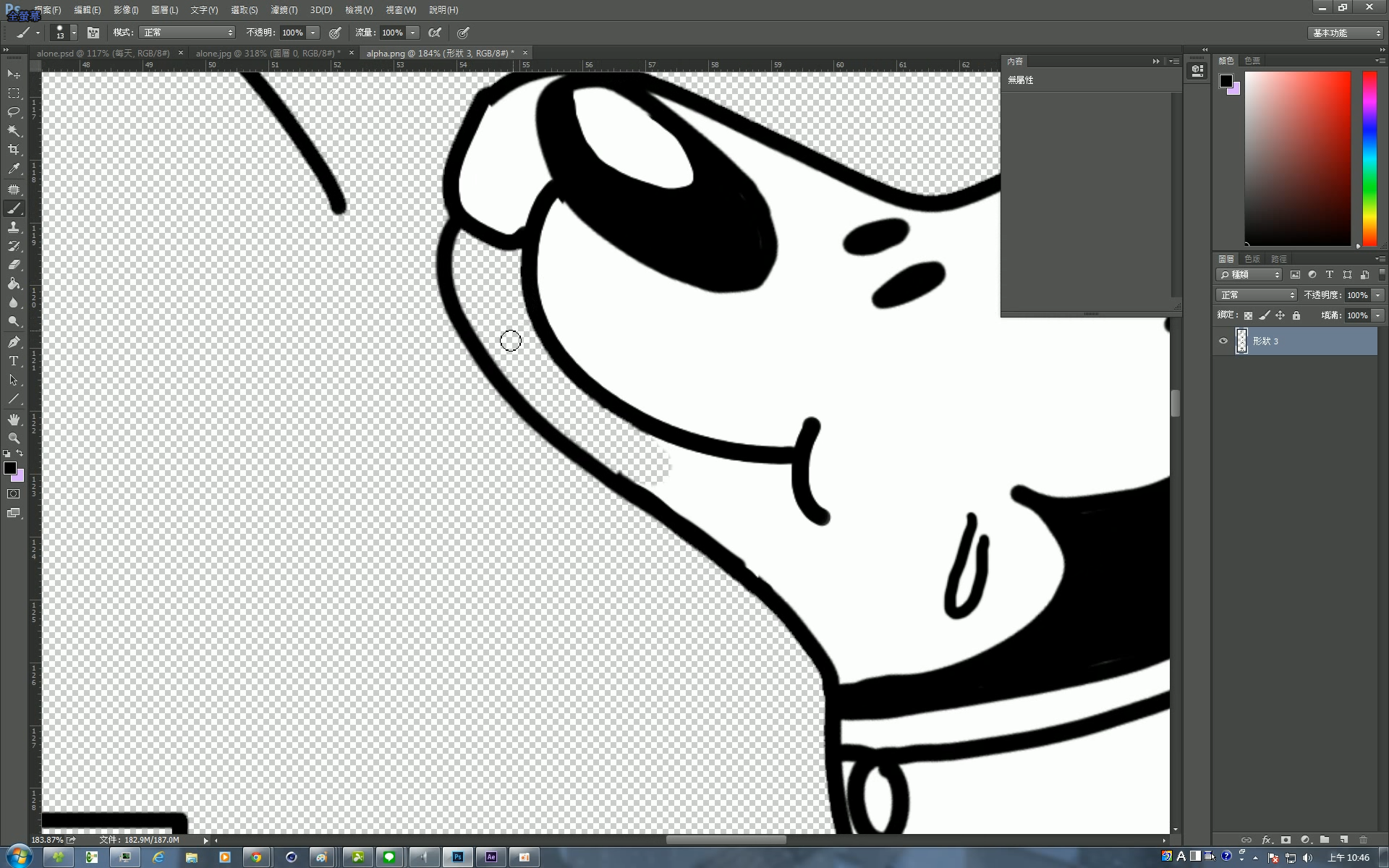Click the foreground color swatch in toolbar
The height and width of the screenshot is (868, 1389).
pos(9,468)
